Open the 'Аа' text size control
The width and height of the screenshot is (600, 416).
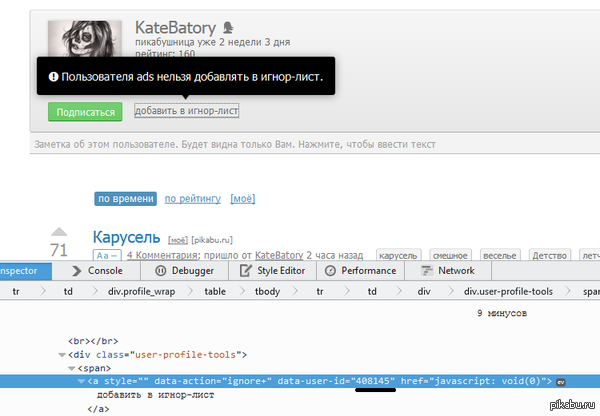(x=106, y=256)
